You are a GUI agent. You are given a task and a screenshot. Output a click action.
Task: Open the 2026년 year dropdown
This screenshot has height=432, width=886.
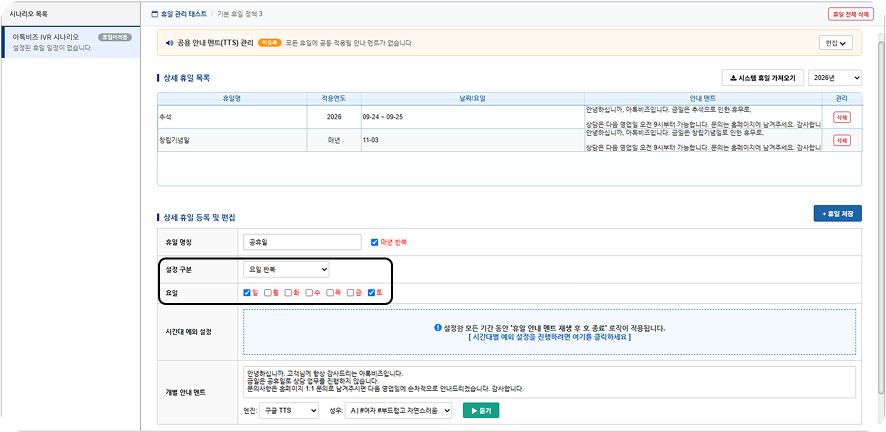pos(835,78)
